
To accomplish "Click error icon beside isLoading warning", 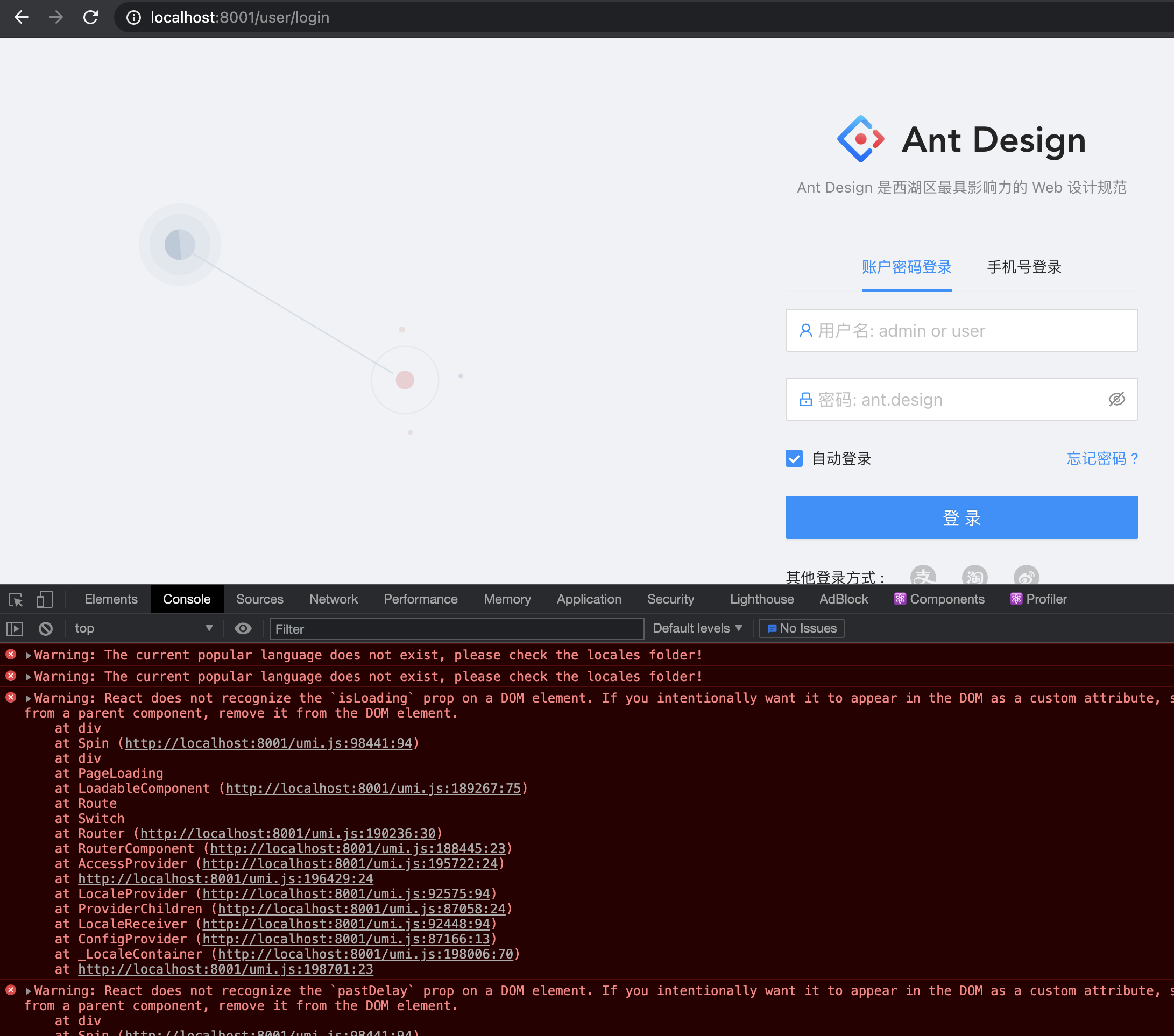I will click(11, 698).
